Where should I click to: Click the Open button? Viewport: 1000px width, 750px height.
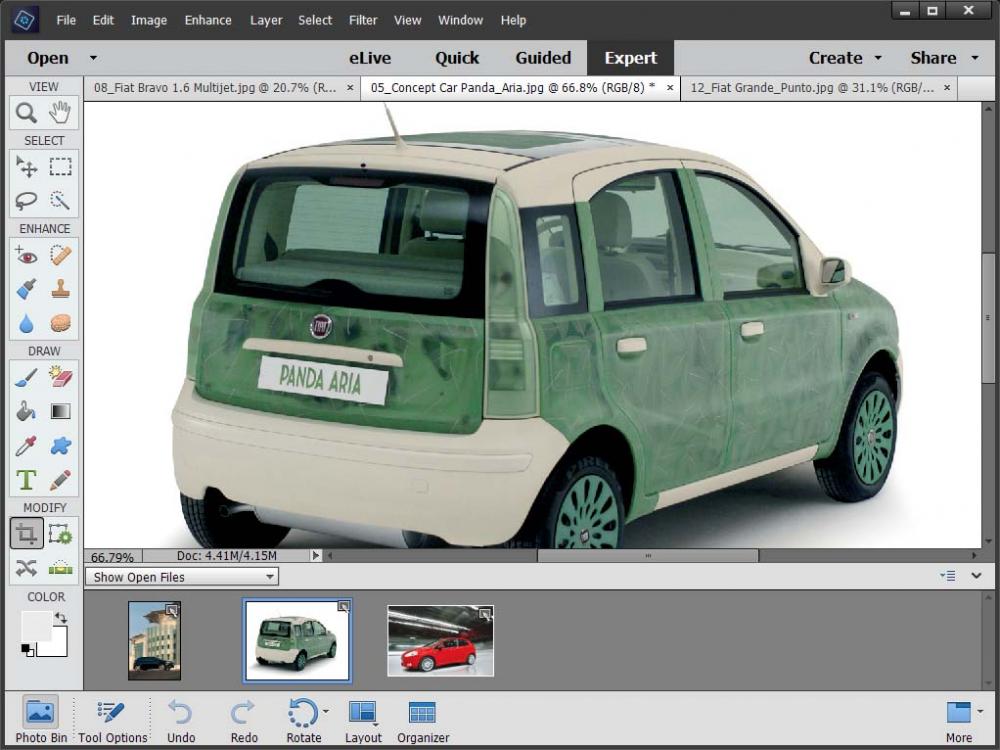(x=48, y=58)
